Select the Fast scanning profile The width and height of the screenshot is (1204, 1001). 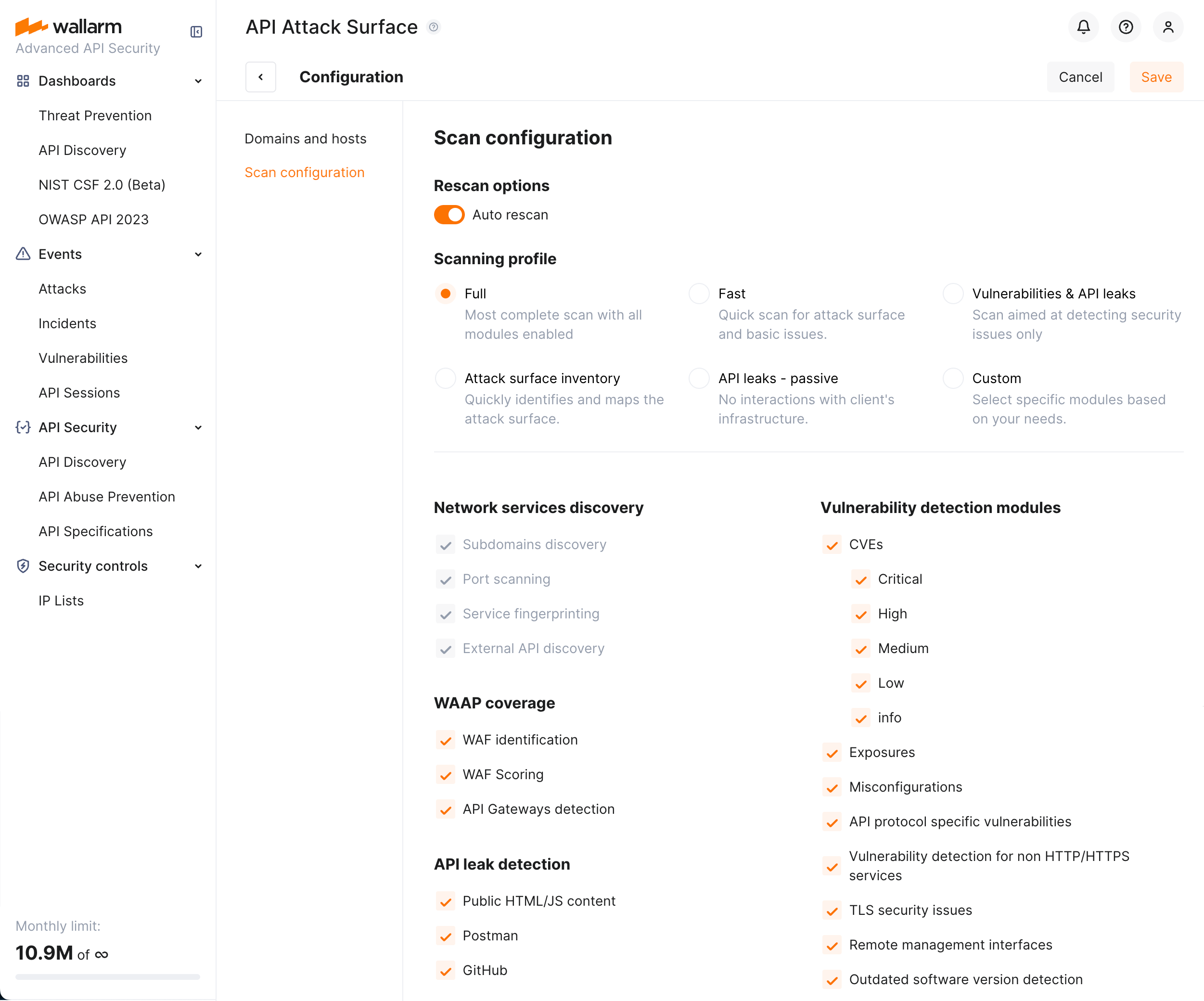tap(699, 294)
